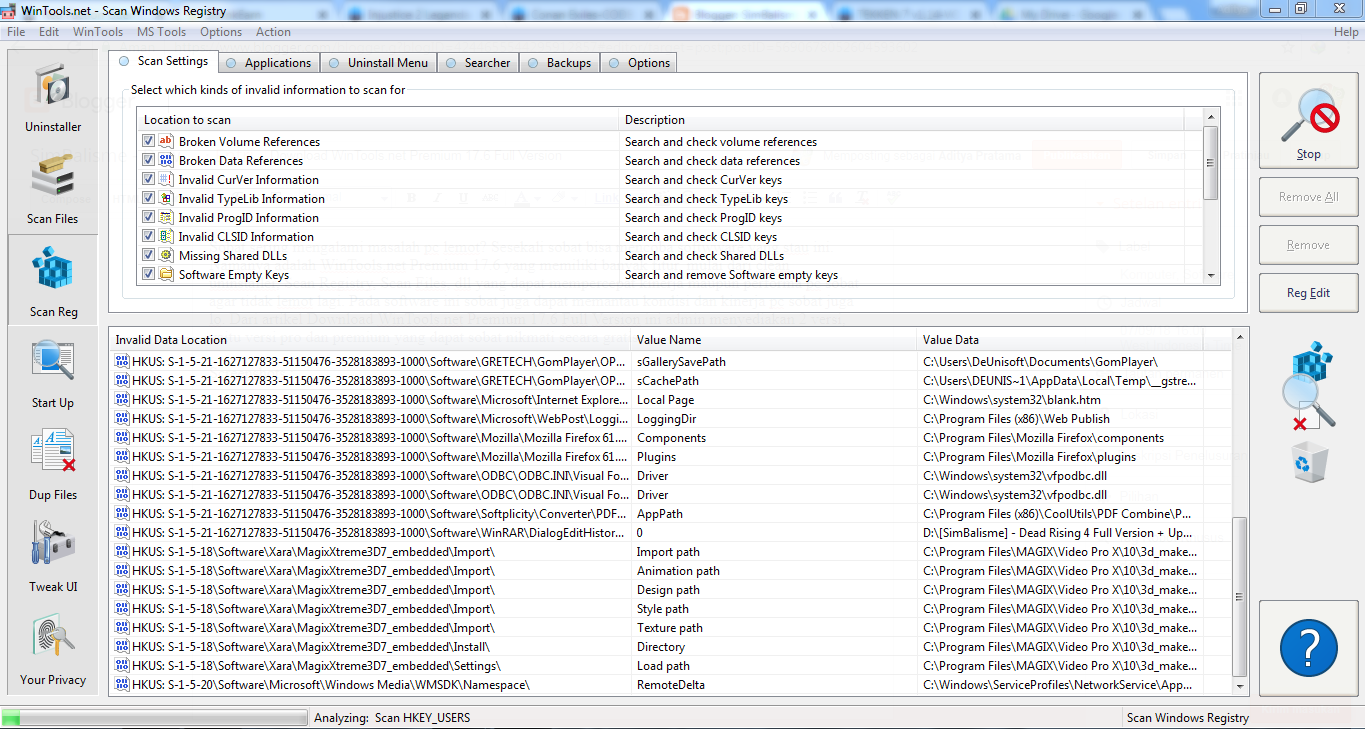Click the Remove All button
The width and height of the screenshot is (1365, 729).
point(1308,197)
